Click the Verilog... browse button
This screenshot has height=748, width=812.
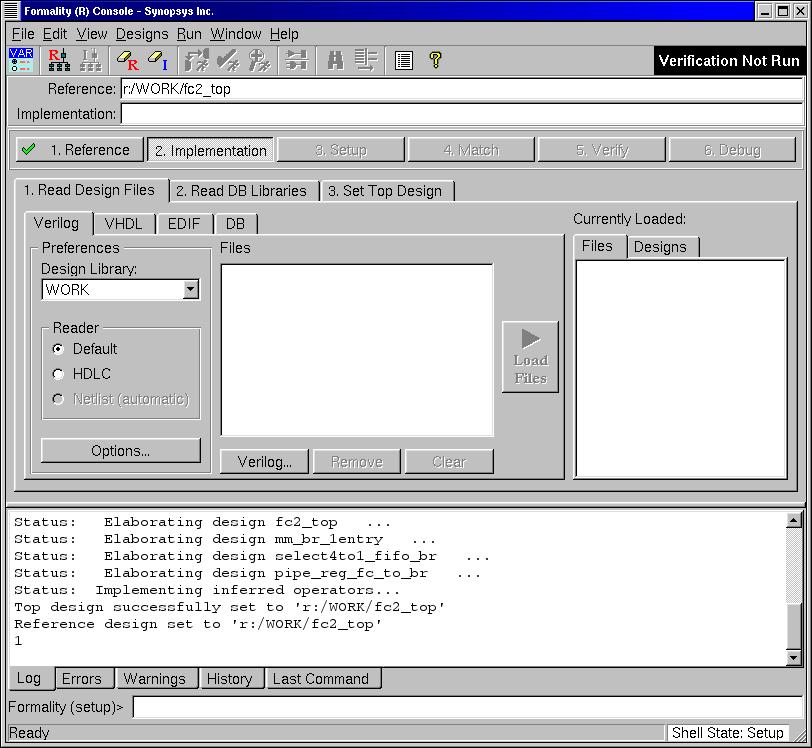pyautogui.click(x=265, y=462)
